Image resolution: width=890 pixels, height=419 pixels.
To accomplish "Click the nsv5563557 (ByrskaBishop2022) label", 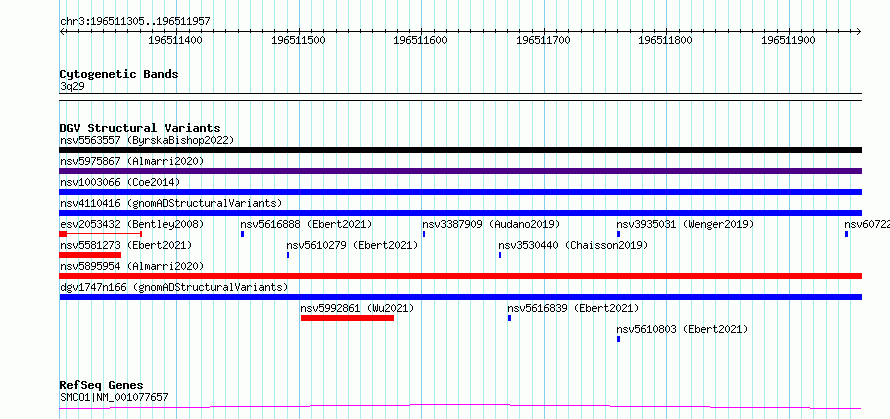I will coord(147,140).
